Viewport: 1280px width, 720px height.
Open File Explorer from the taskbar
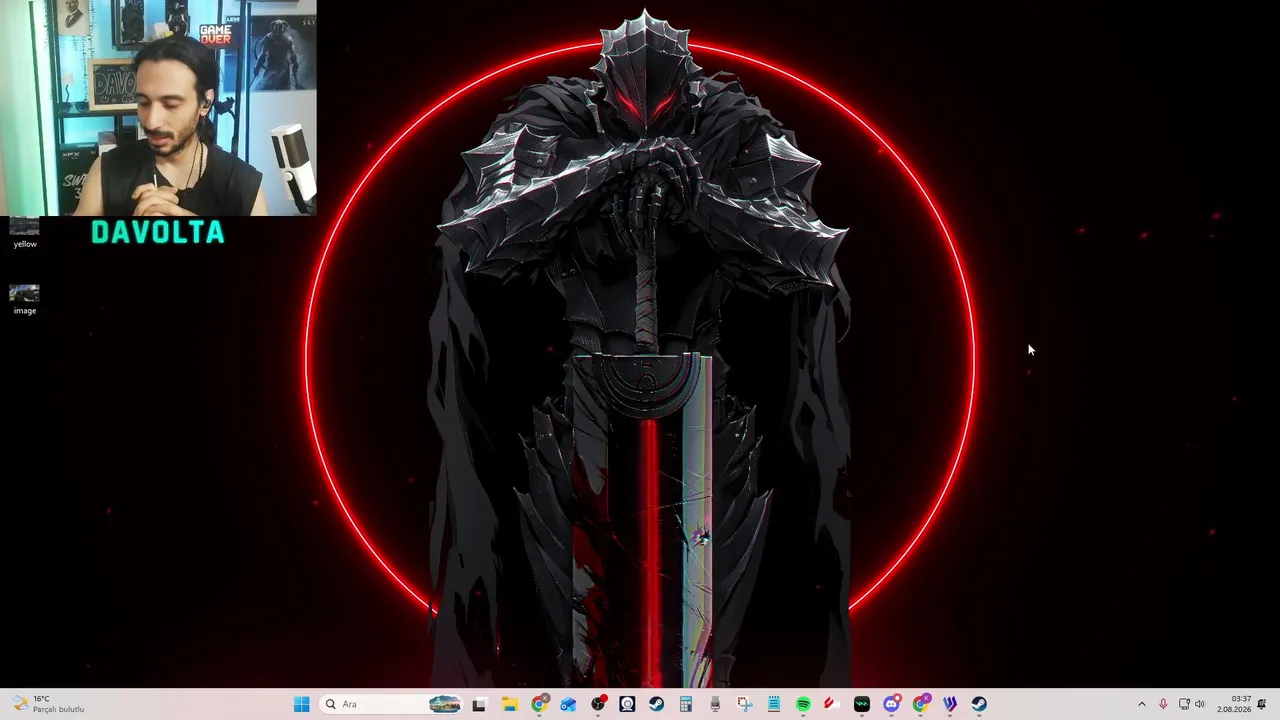point(509,704)
